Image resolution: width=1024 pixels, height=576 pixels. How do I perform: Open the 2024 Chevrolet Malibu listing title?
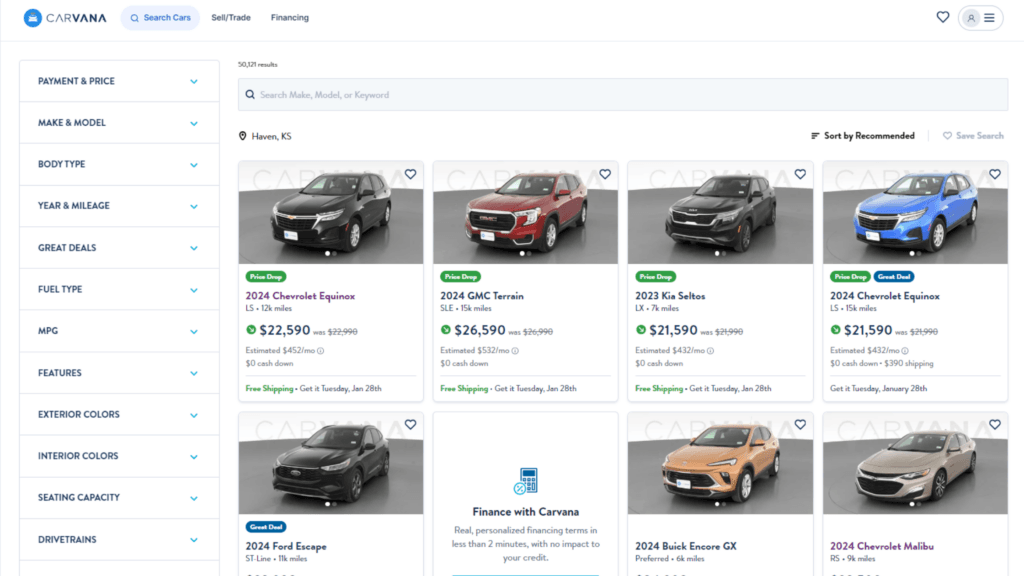click(882, 546)
